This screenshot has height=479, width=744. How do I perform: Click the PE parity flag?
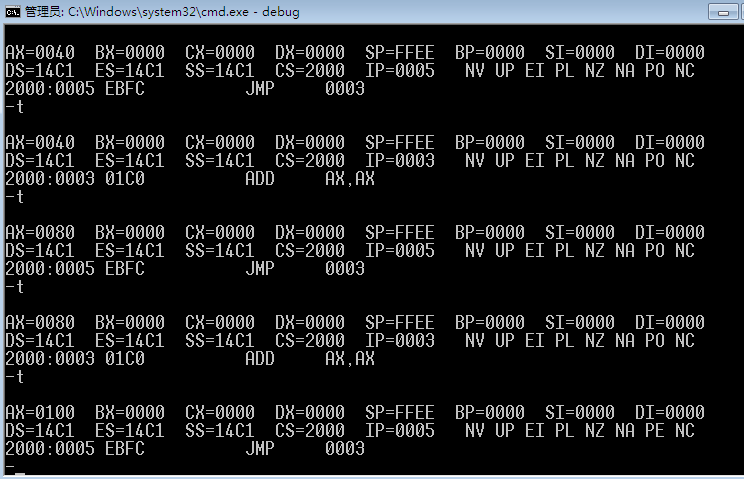[x=654, y=430]
